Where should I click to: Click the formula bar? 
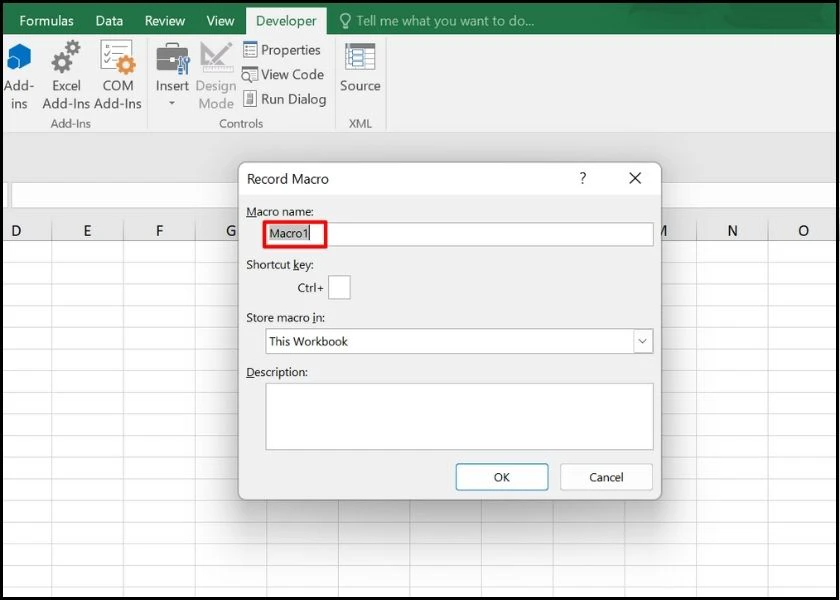point(124,195)
